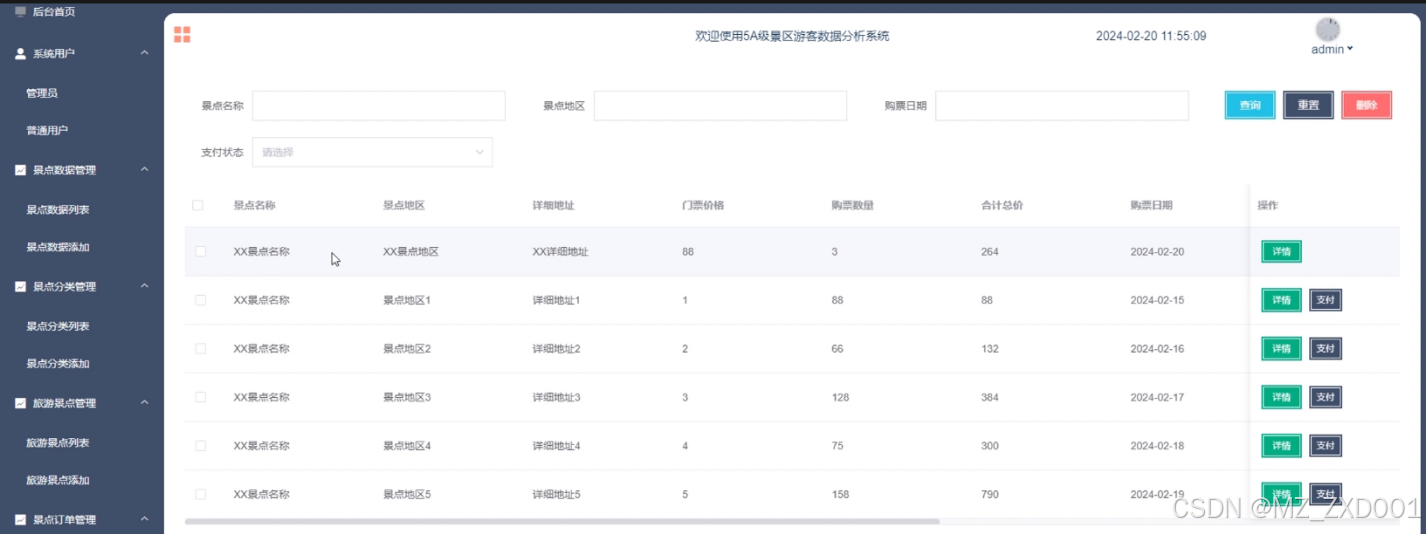Check the row with XX景点地区
Screen dimensions: 1426x534
[201, 251]
